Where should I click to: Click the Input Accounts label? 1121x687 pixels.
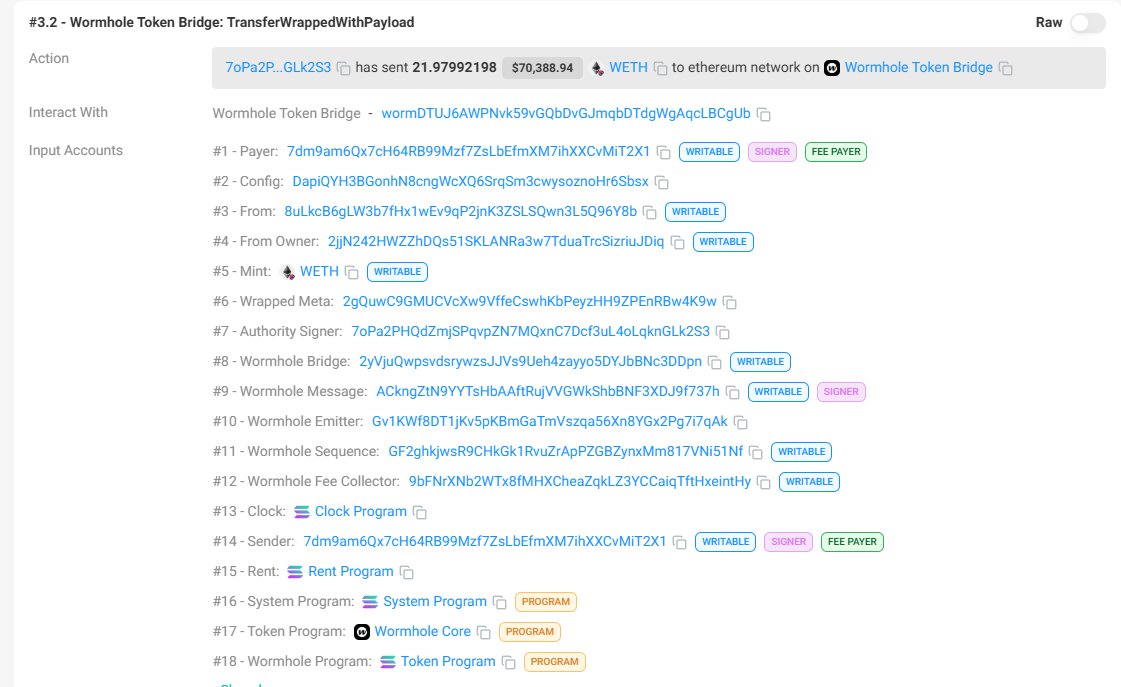76,150
